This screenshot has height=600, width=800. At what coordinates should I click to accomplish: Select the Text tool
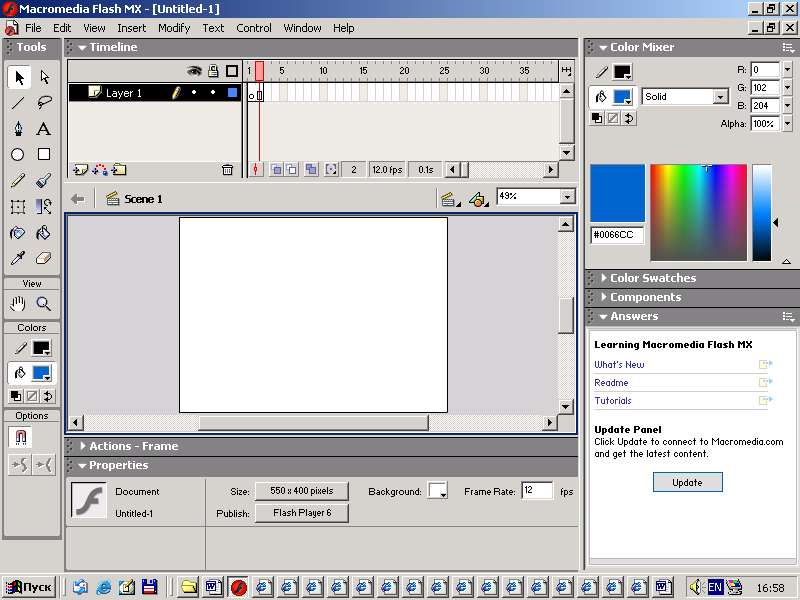pyautogui.click(x=44, y=129)
